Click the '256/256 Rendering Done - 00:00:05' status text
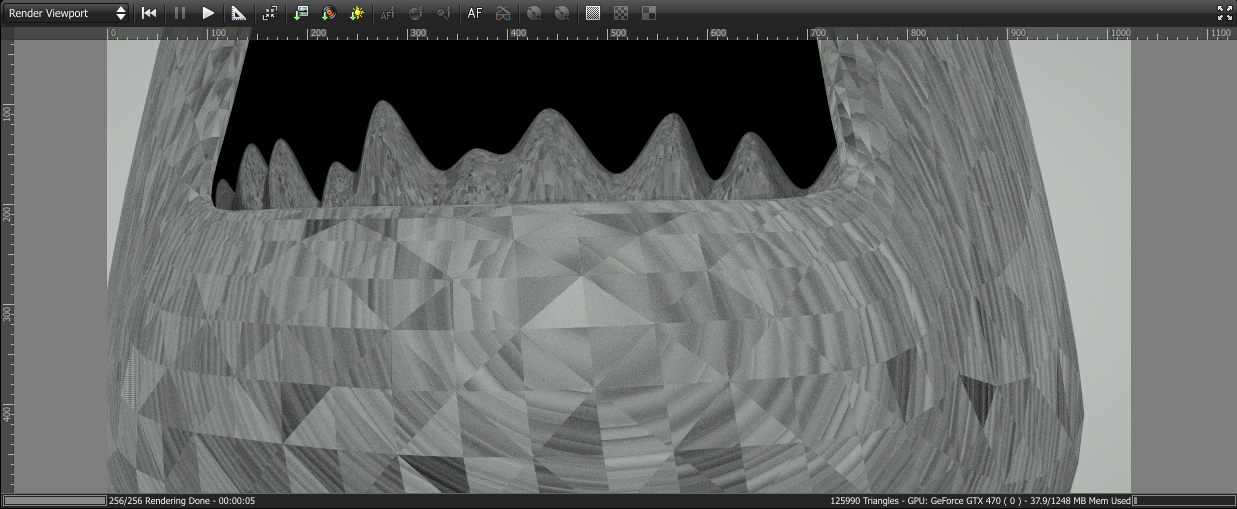This screenshot has height=509, width=1237. tap(182, 500)
